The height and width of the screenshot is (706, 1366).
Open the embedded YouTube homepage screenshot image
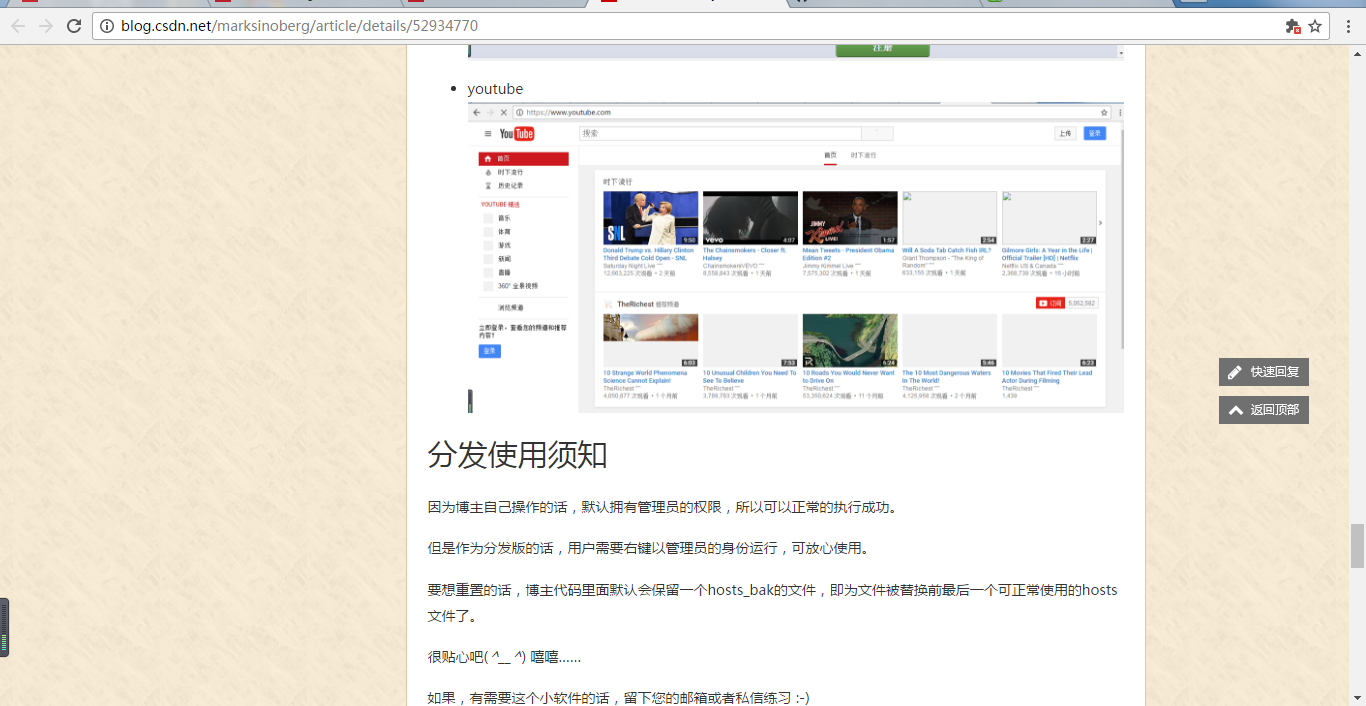pos(796,257)
